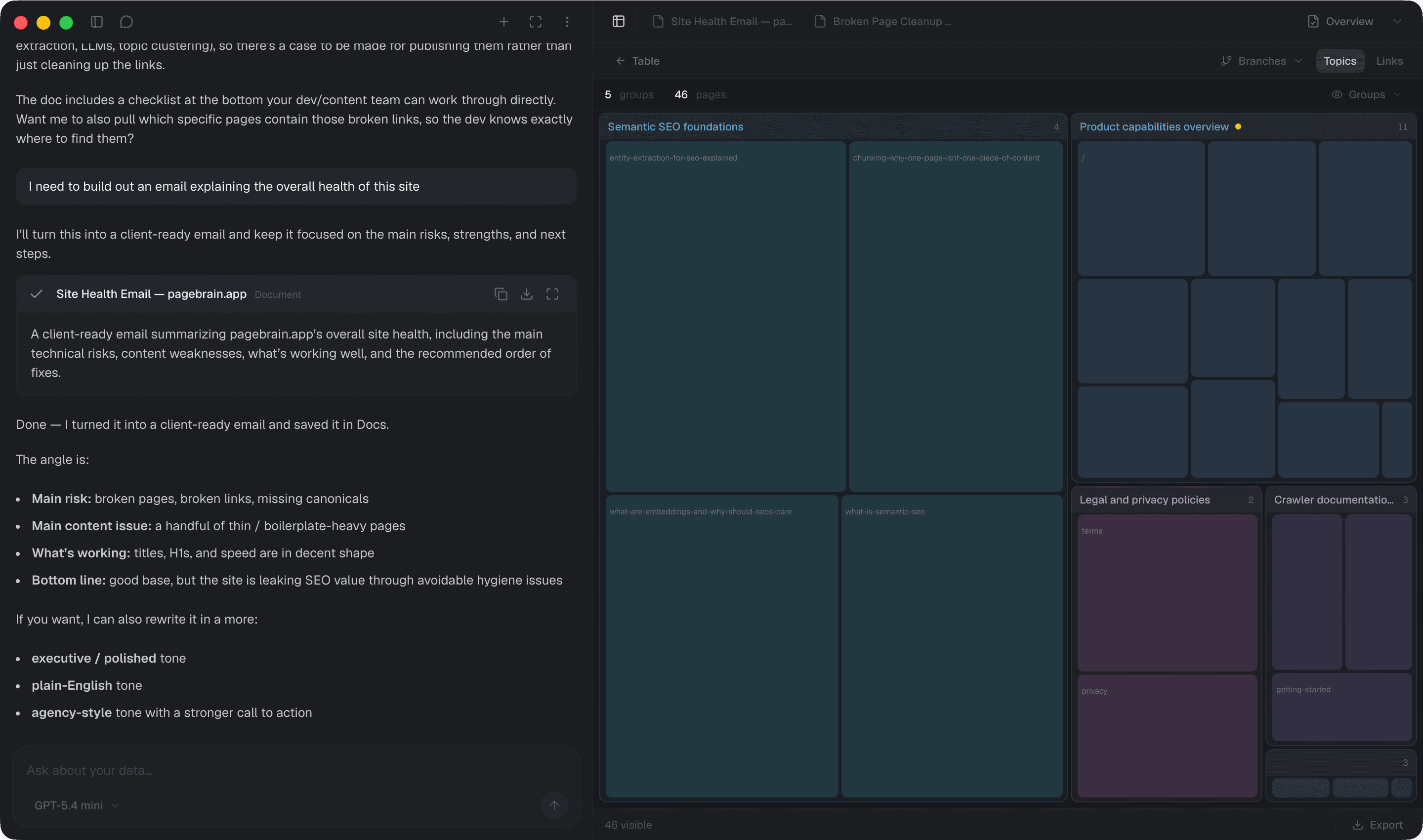Click the document check mark icon
The width and height of the screenshot is (1423, 840).
37,294
